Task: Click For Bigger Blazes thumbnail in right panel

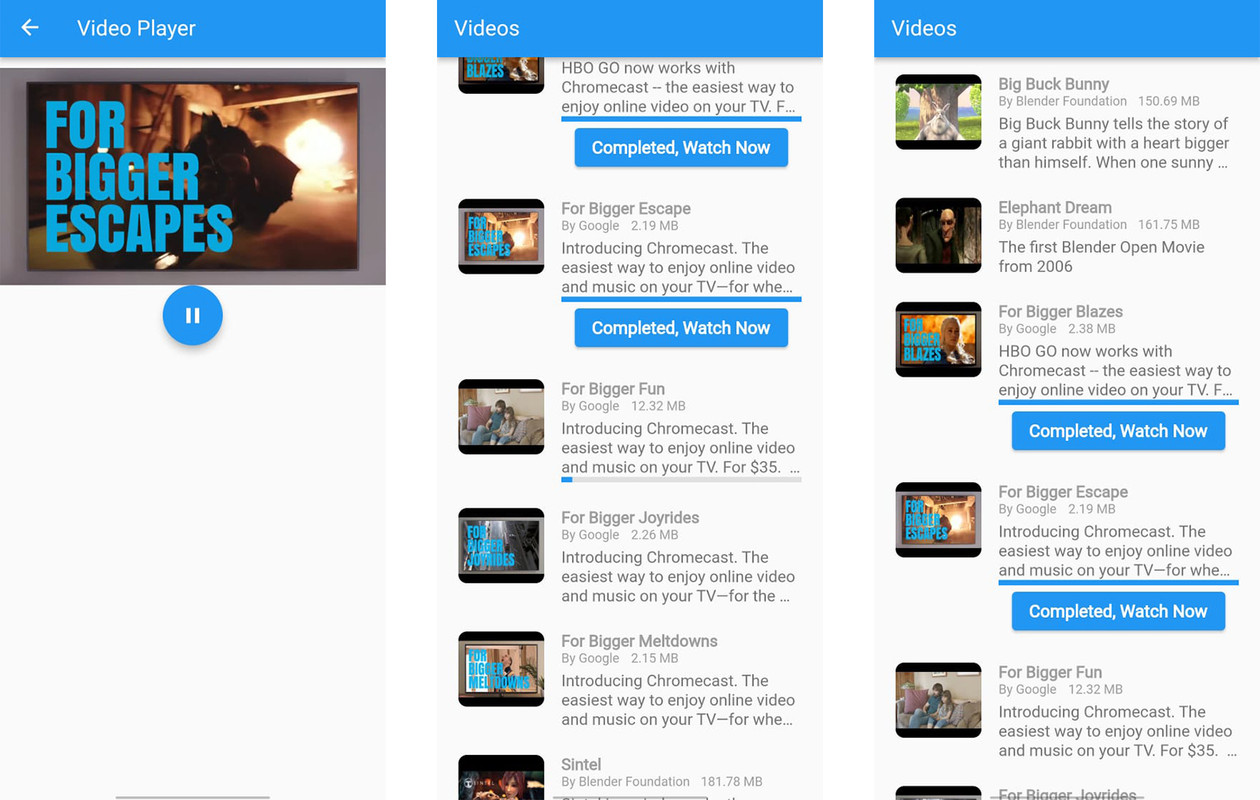Action: pos(938,340)
